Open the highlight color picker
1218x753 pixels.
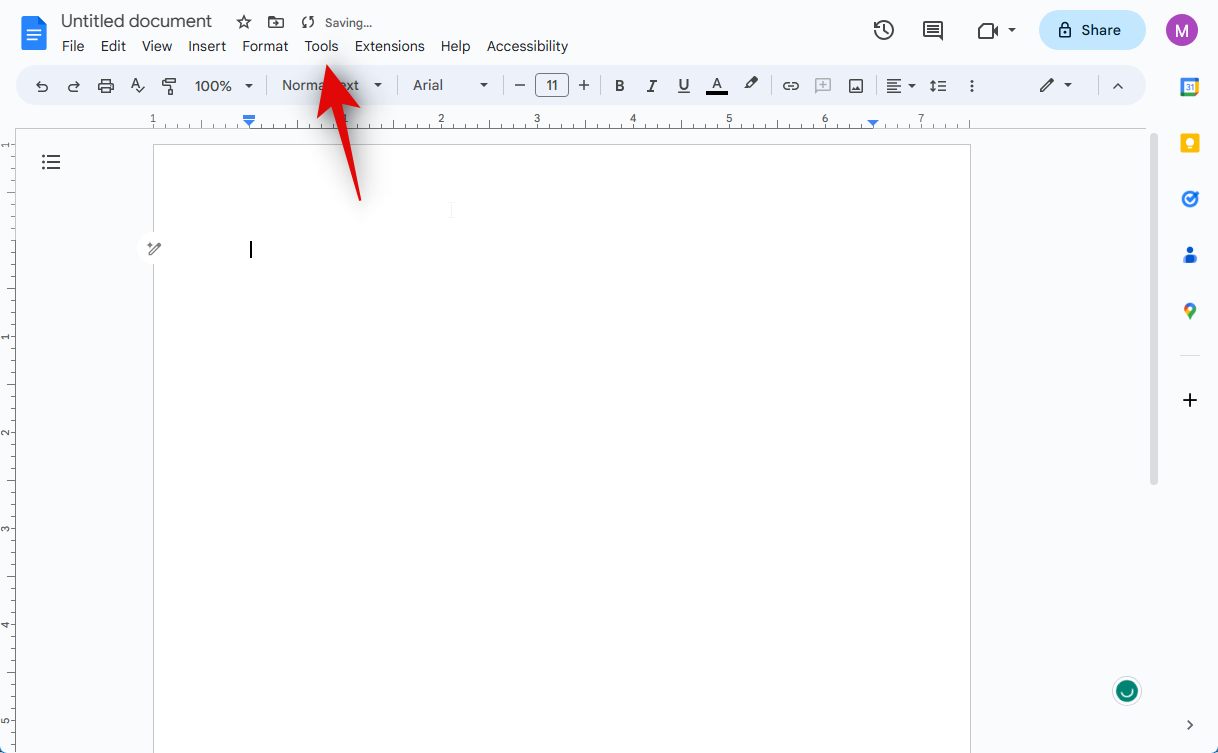(x=751, y=86)
